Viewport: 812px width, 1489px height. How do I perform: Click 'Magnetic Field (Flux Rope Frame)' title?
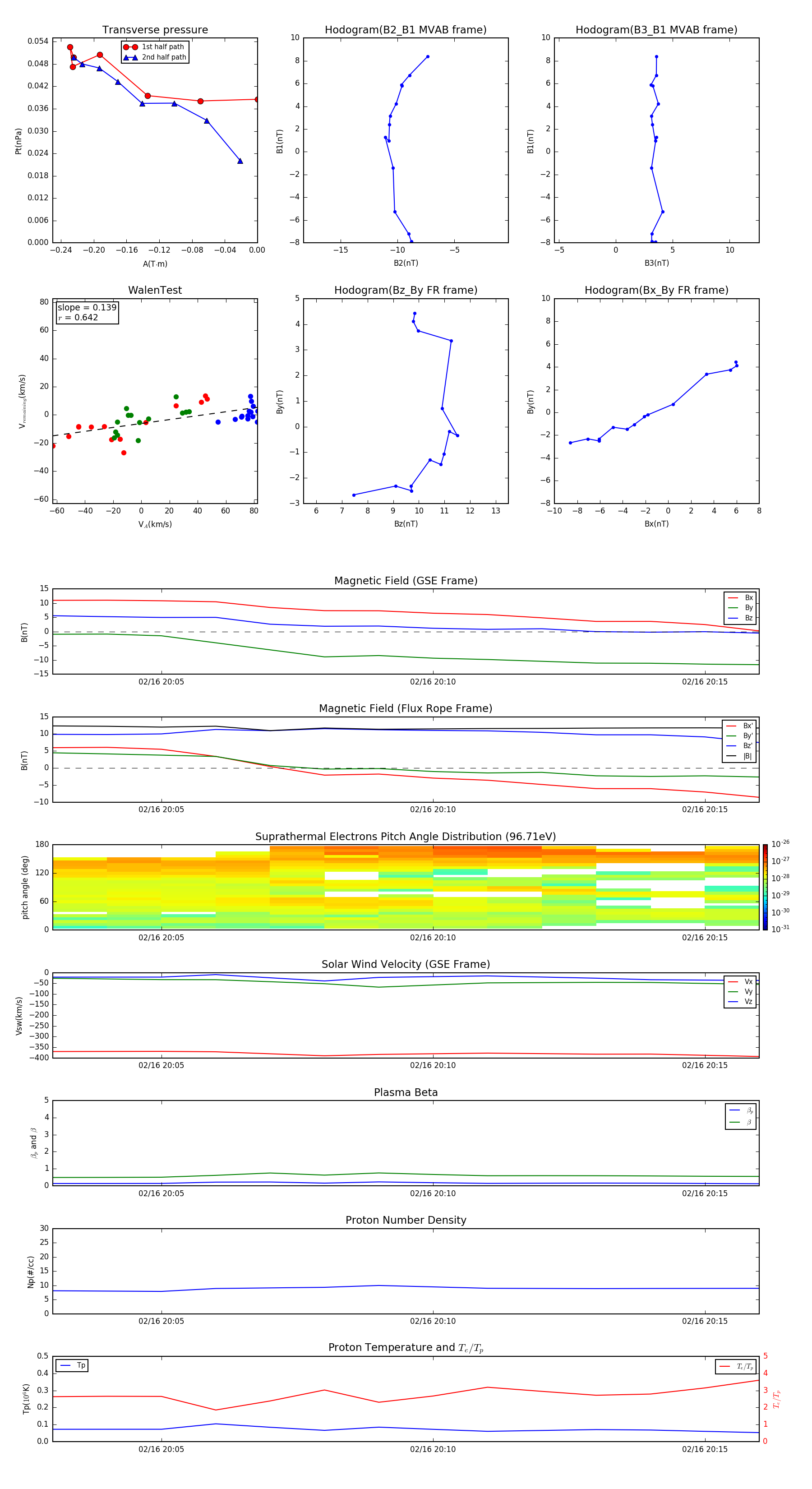[406, 709]
